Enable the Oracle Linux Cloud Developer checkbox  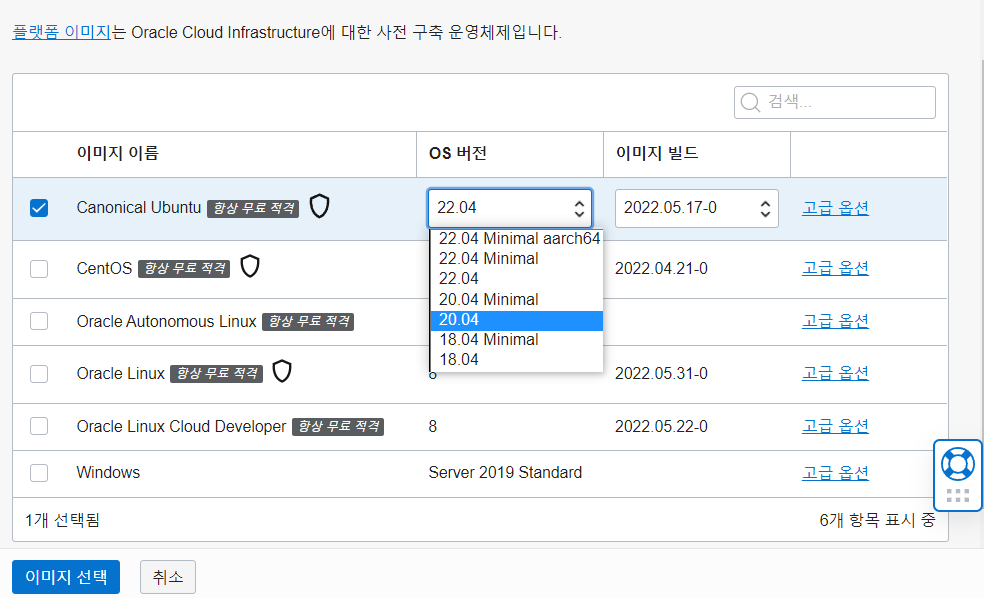[39, 426]
